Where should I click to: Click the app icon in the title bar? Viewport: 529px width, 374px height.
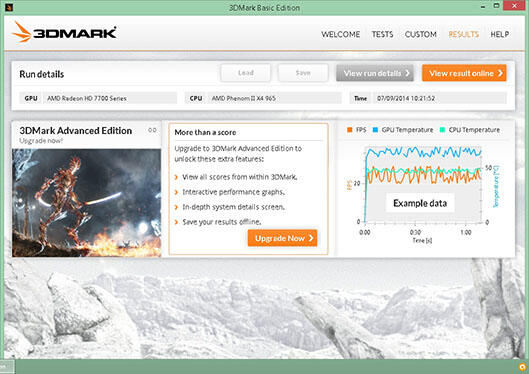(9, 7)
